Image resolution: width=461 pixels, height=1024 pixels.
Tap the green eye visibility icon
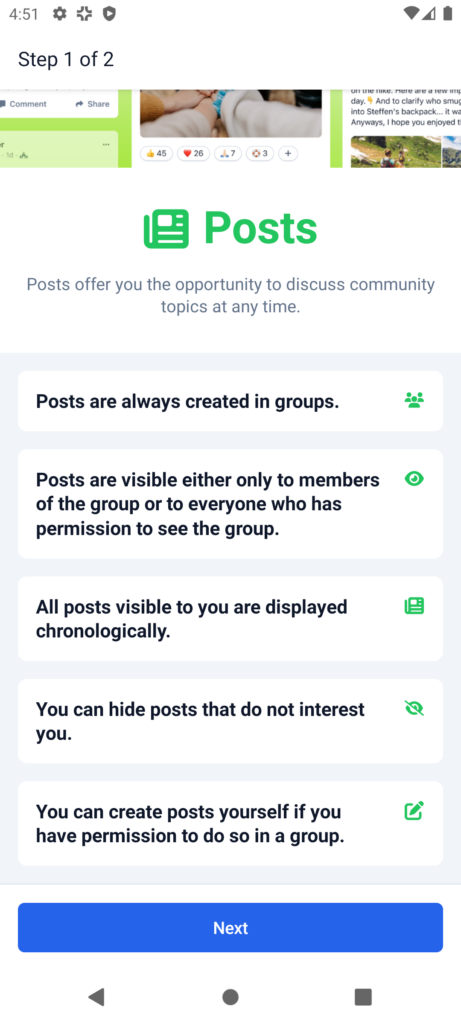pyautogui.click(x=414, y=479)
